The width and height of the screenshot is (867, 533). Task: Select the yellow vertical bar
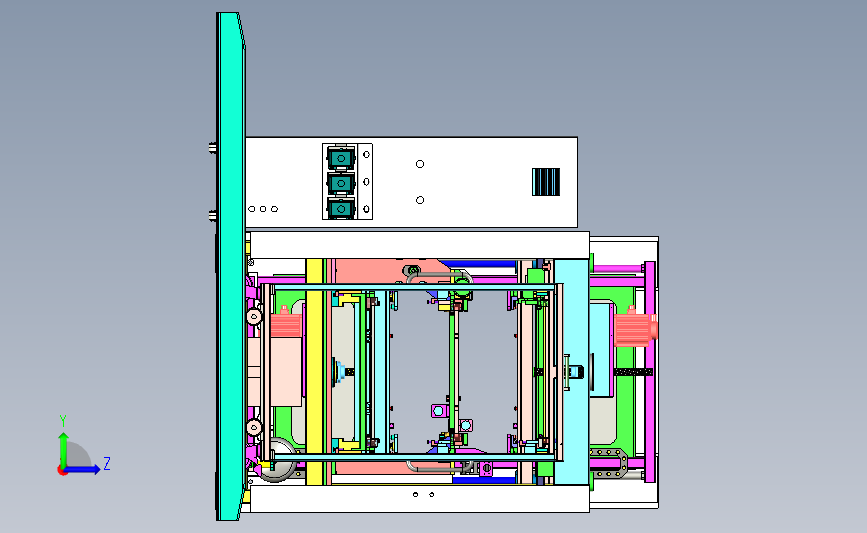coord(315,372)
